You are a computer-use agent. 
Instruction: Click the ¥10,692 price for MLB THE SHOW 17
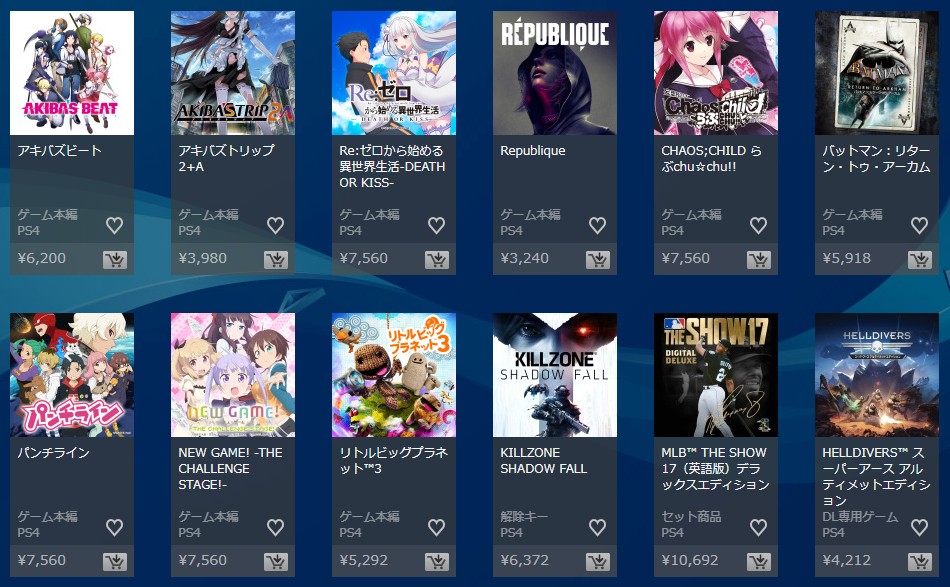point(689,560)
